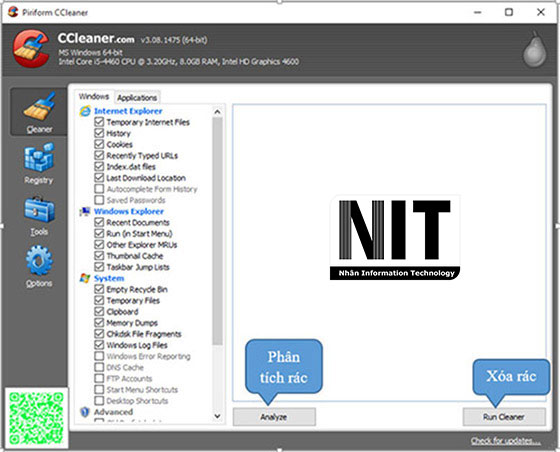This screenshot has height=452, width=560.
Task: Uncheck the History checkbox
Action: (99, 133)
